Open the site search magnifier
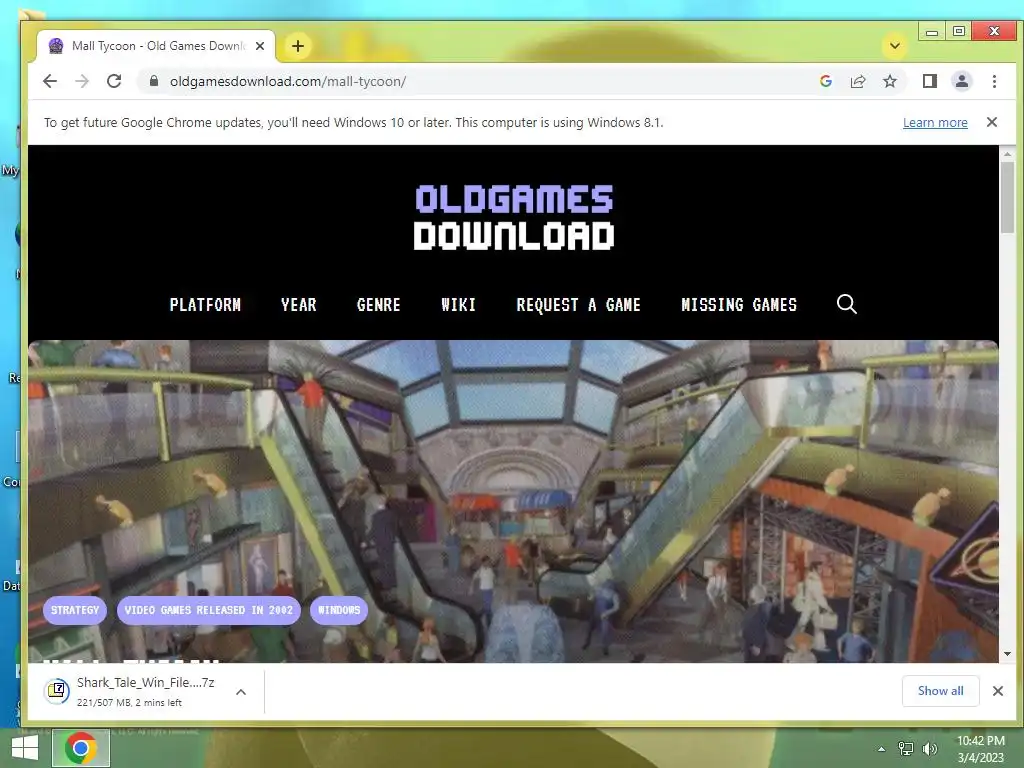Screen dimensions: 1024x768 point(846,304)
